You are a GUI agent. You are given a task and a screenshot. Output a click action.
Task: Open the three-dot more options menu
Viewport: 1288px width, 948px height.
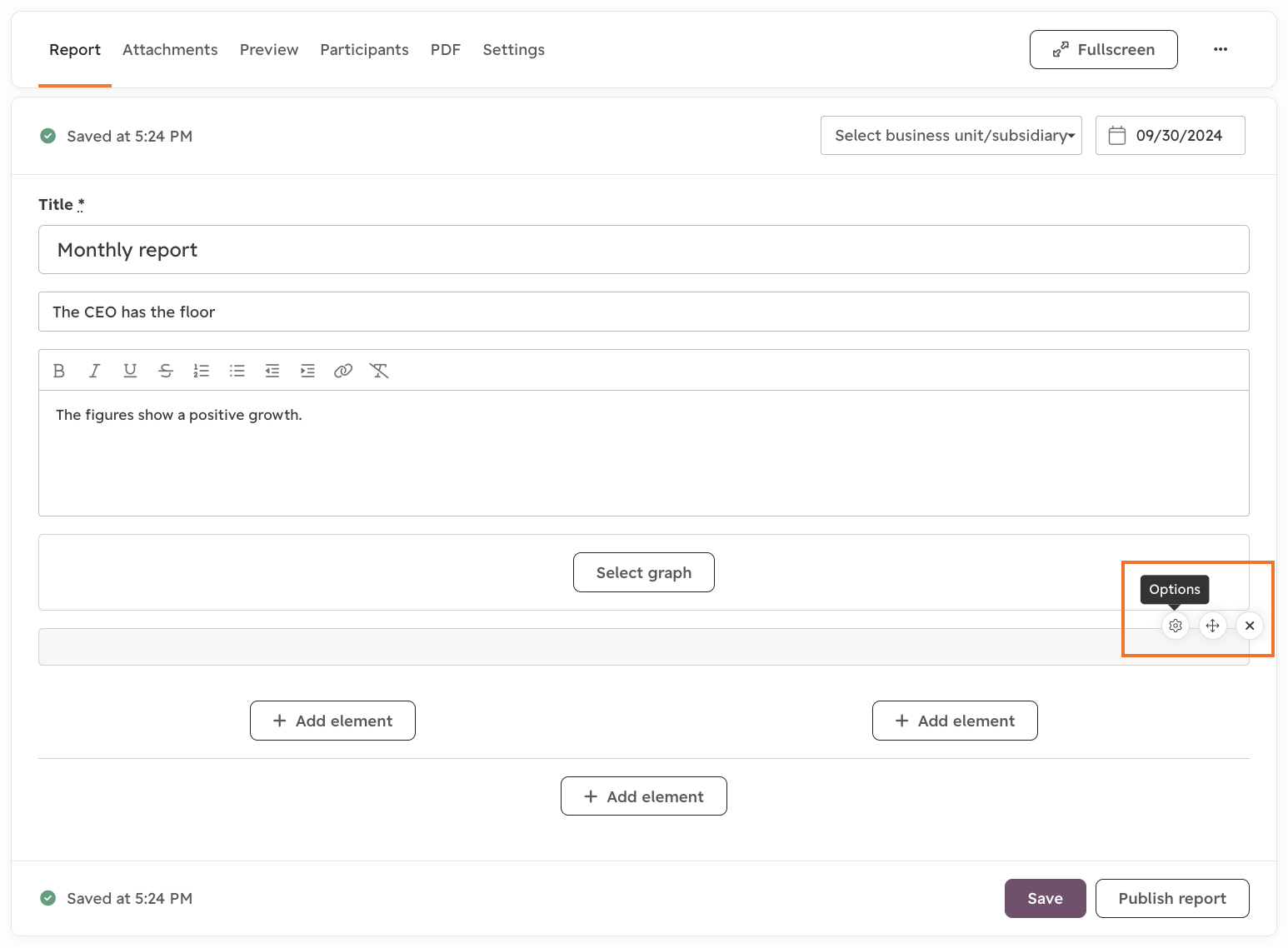(x=1221, y=49)
